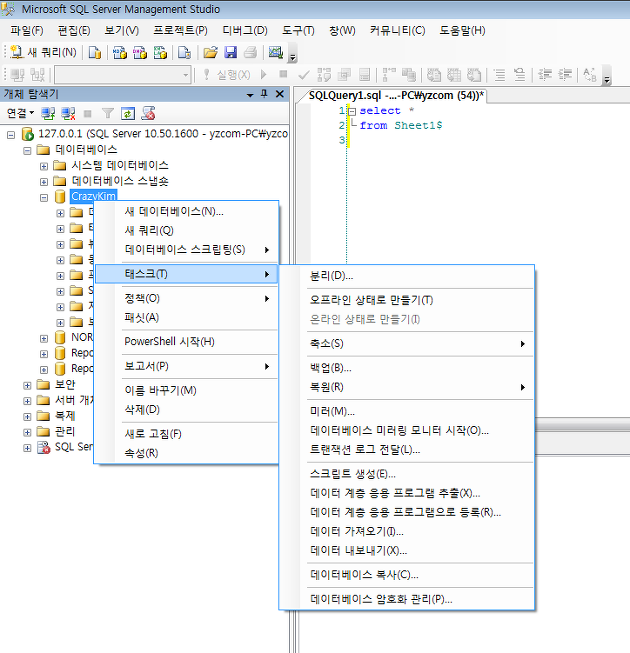Select the CrazyKim database item
Image resolution: width=630 pixels, height=653 pixels.
click(93, 196)
